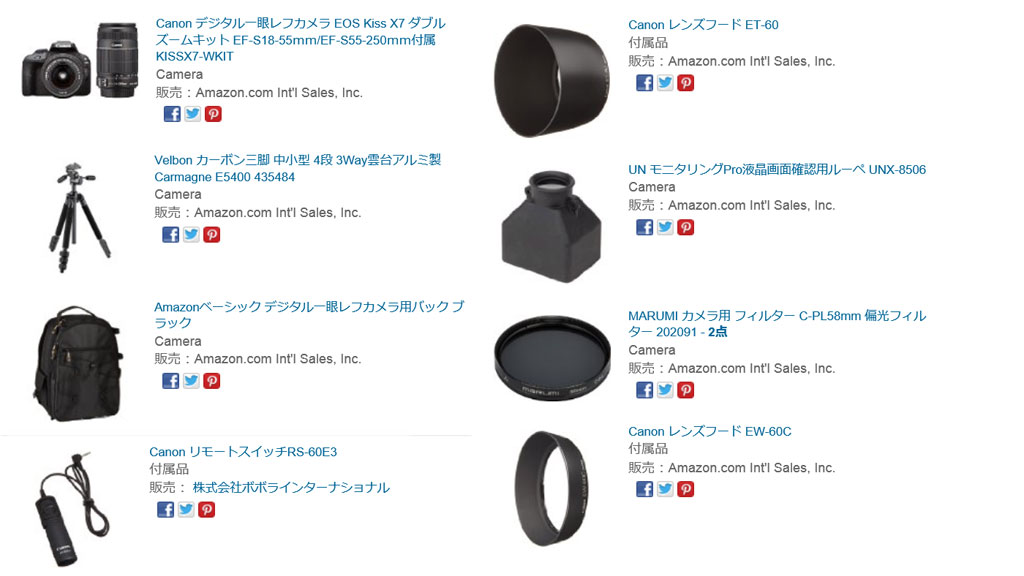
Task: Open UN monitoring loupe UNX-8506 link
Action: pos(777,169)
